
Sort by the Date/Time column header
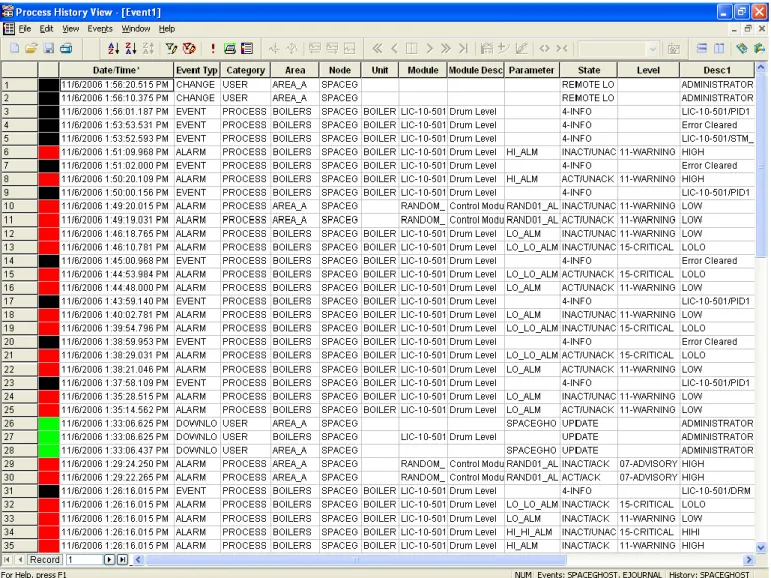[116, 70]
